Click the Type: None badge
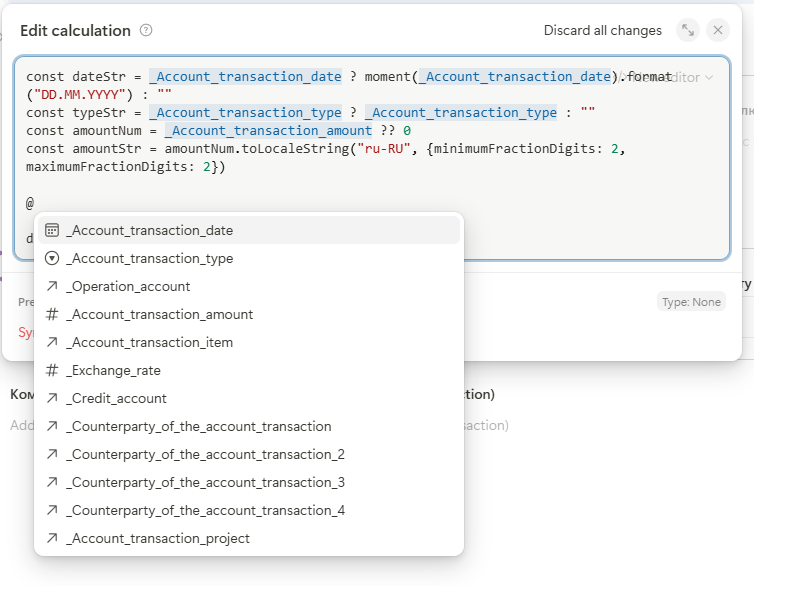800x600 pixels. (691, 302)
